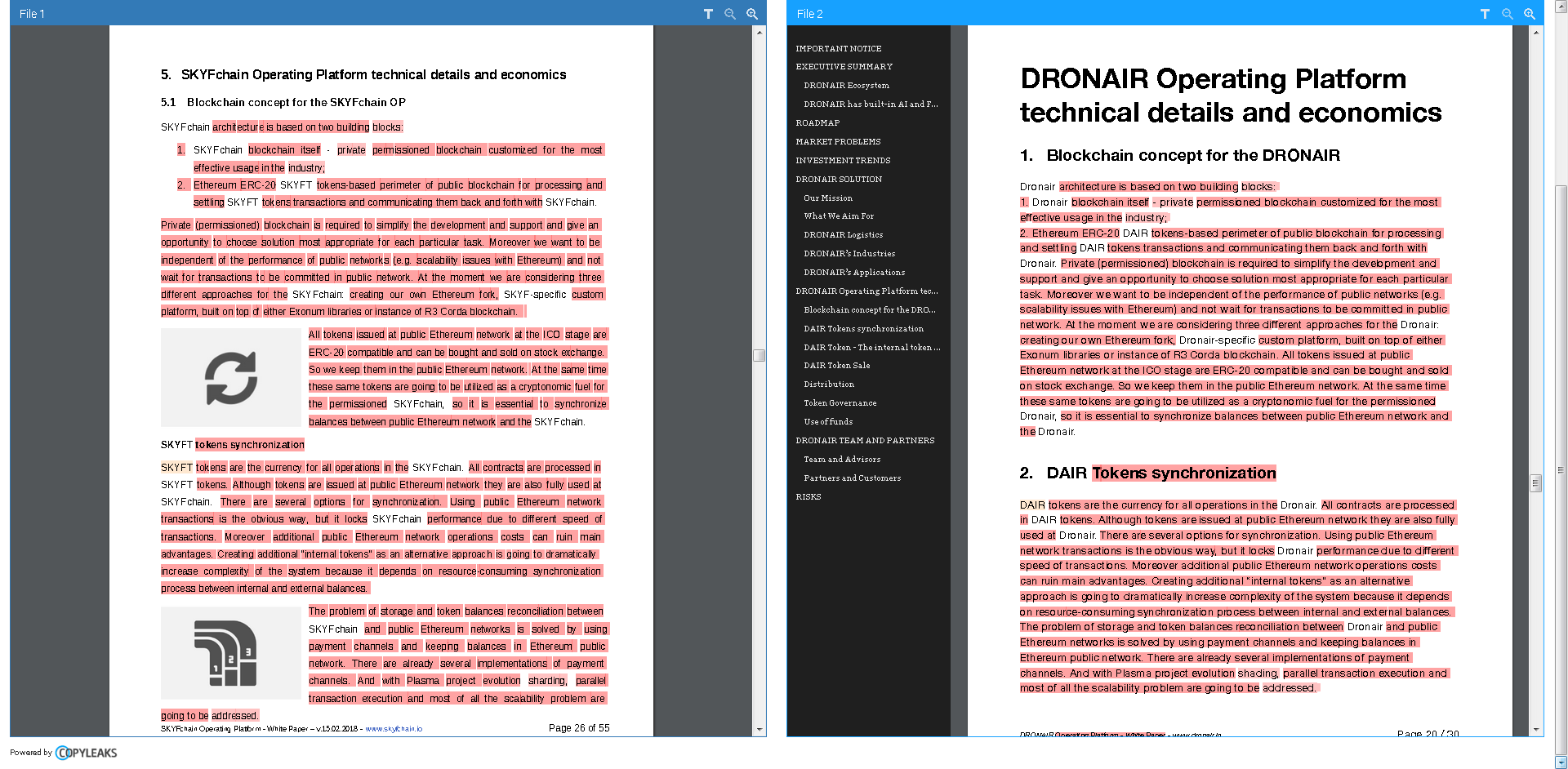The width and height of the screenshot is (1568, 769).
Task: Zoom in on the File 2 panel
Action: [x=1530, y=14]
